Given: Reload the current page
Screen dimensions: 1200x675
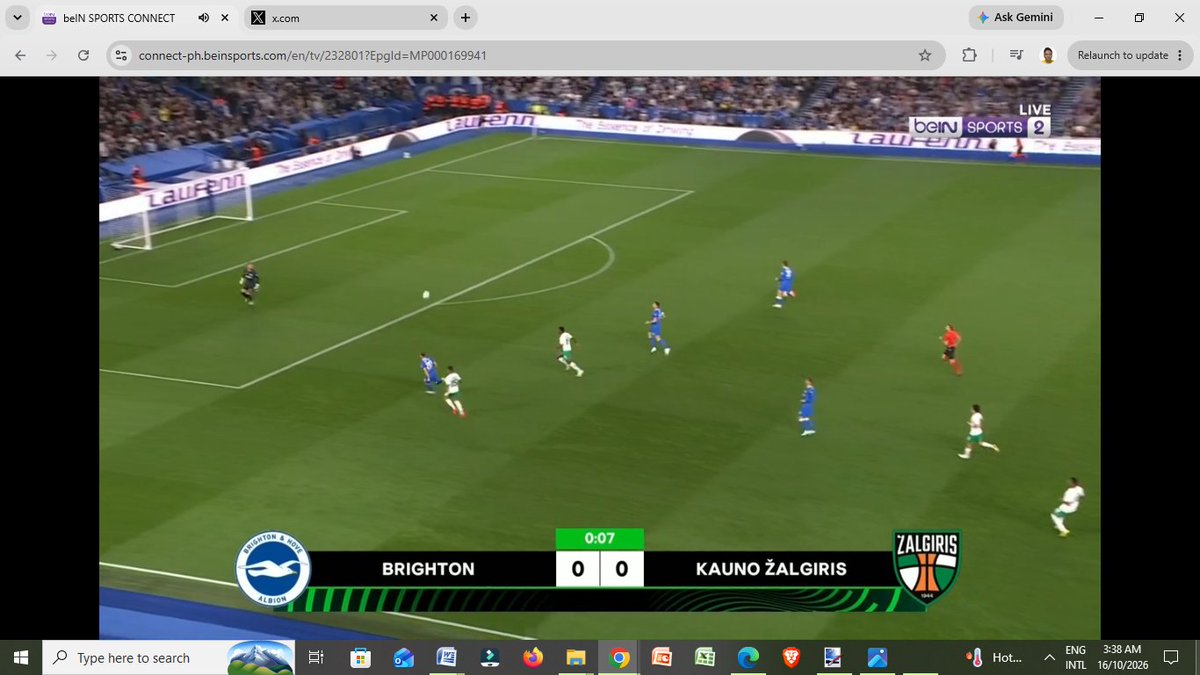Looking at the screenshot, I should tap(84, 55).
